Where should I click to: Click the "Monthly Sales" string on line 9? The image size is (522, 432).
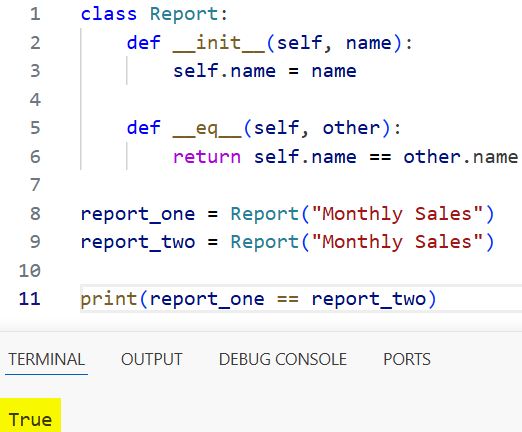click(397, 242)
